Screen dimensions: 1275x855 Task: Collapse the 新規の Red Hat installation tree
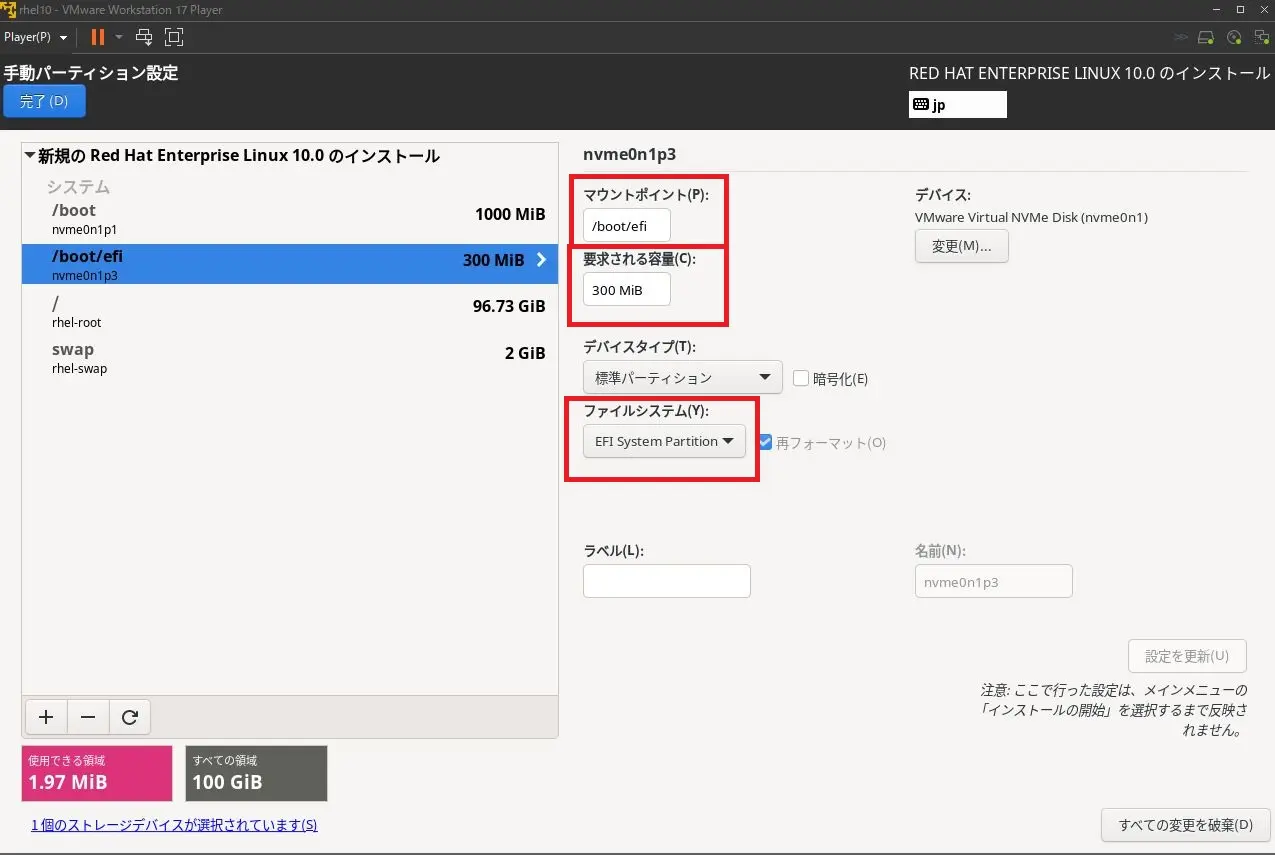click(x=30, y=156)
